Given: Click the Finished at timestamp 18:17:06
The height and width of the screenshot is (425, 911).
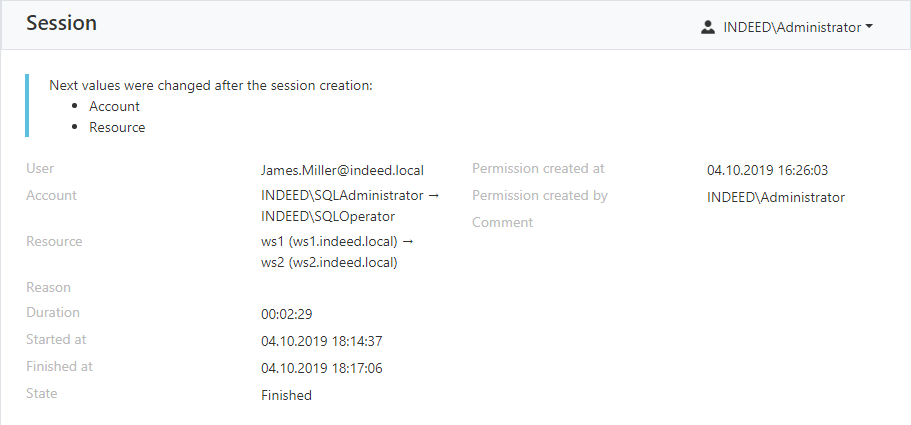Looking at the screenshot, I should [x=321, y=368].
